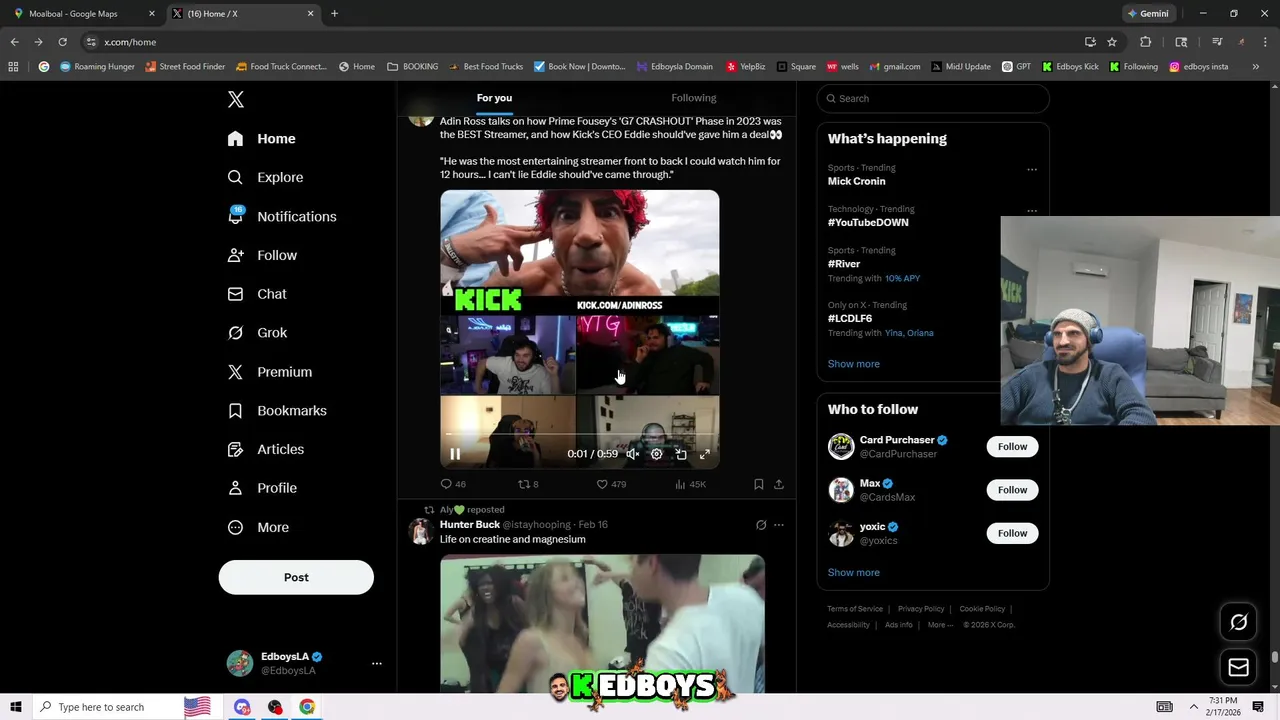
Task: Open Chat in the X sidebar
Action: click(258, 294)
